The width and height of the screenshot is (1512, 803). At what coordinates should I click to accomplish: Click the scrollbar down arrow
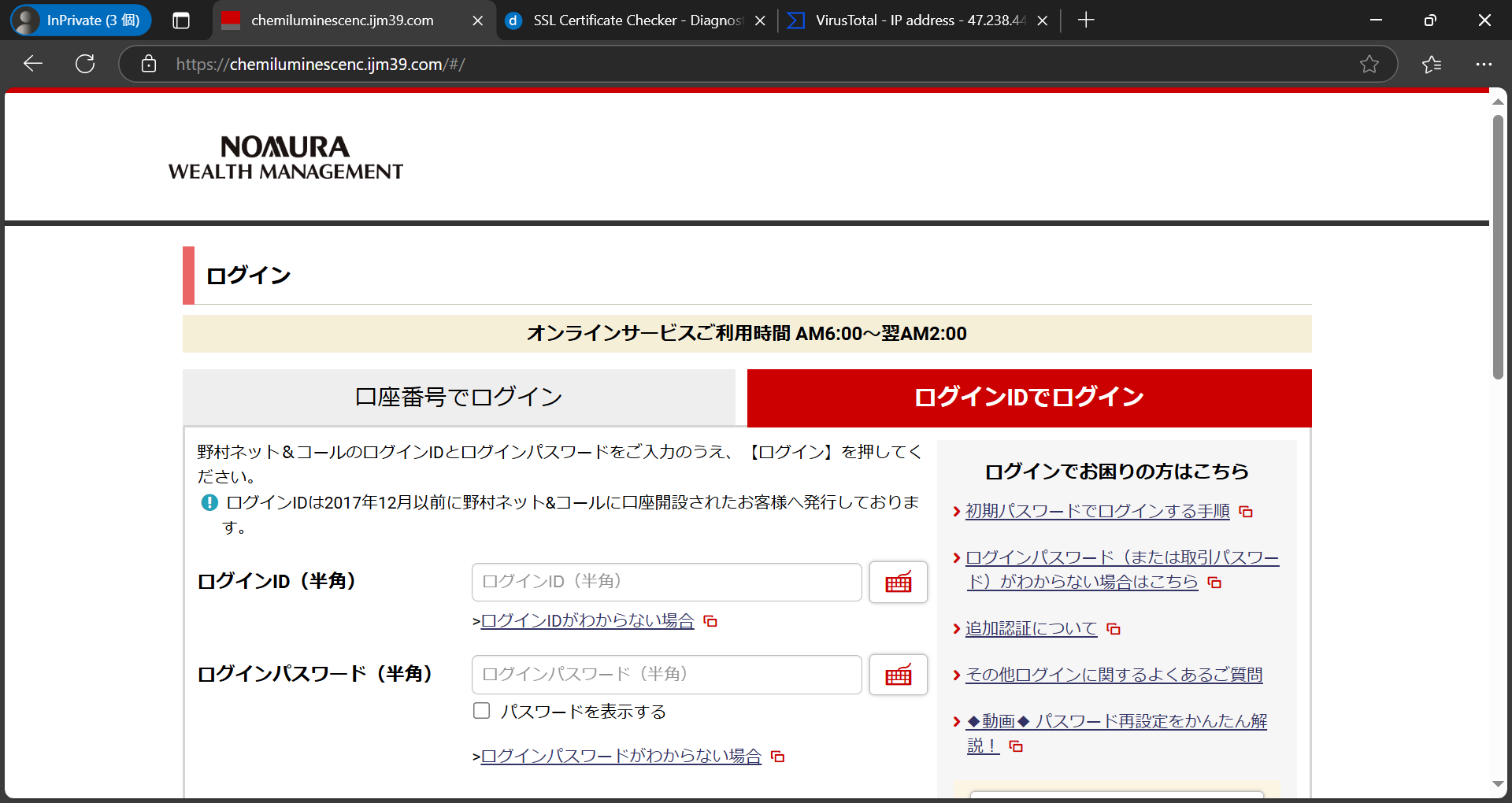coord(1498,784)
